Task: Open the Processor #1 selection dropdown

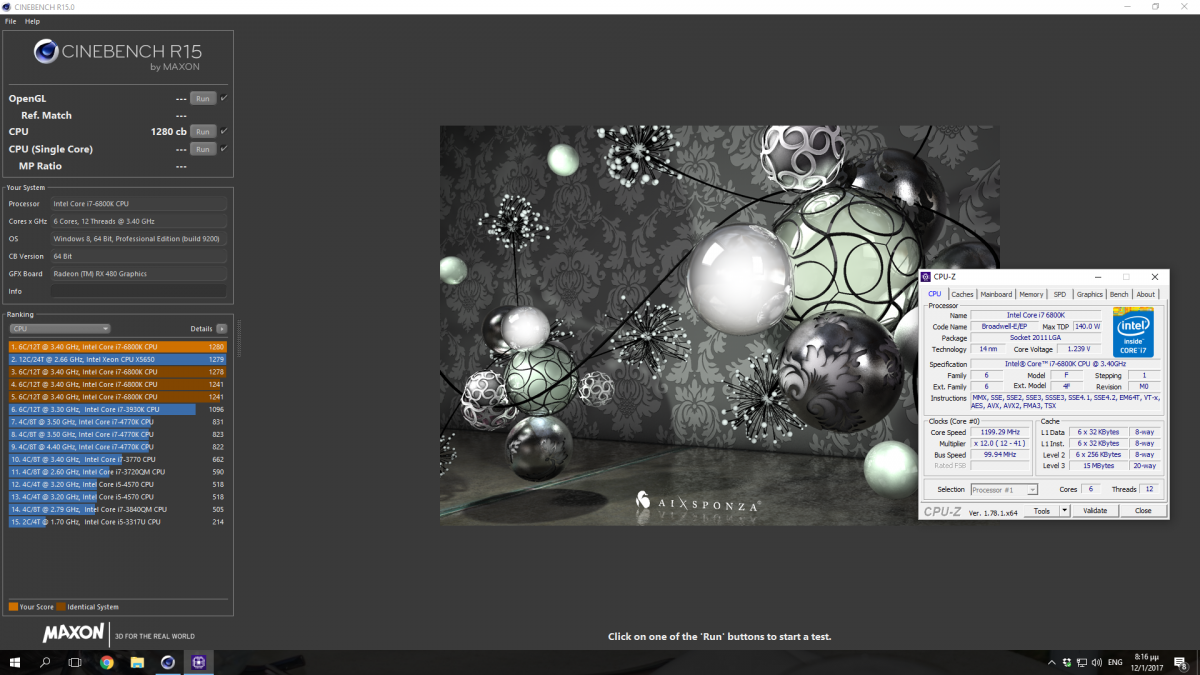Action: (x=1004, y=489)
